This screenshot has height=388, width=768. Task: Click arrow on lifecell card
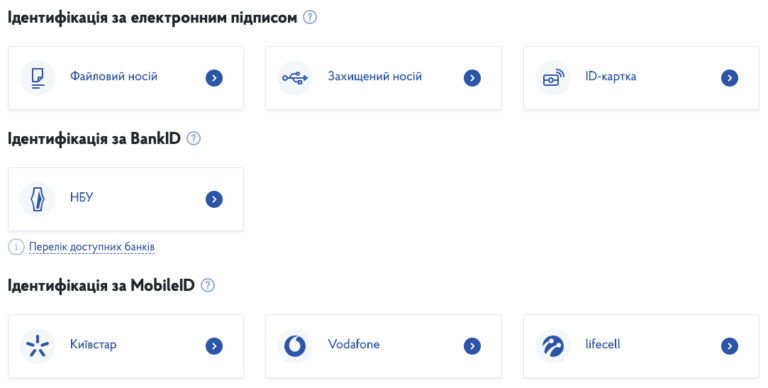[730, 346]
